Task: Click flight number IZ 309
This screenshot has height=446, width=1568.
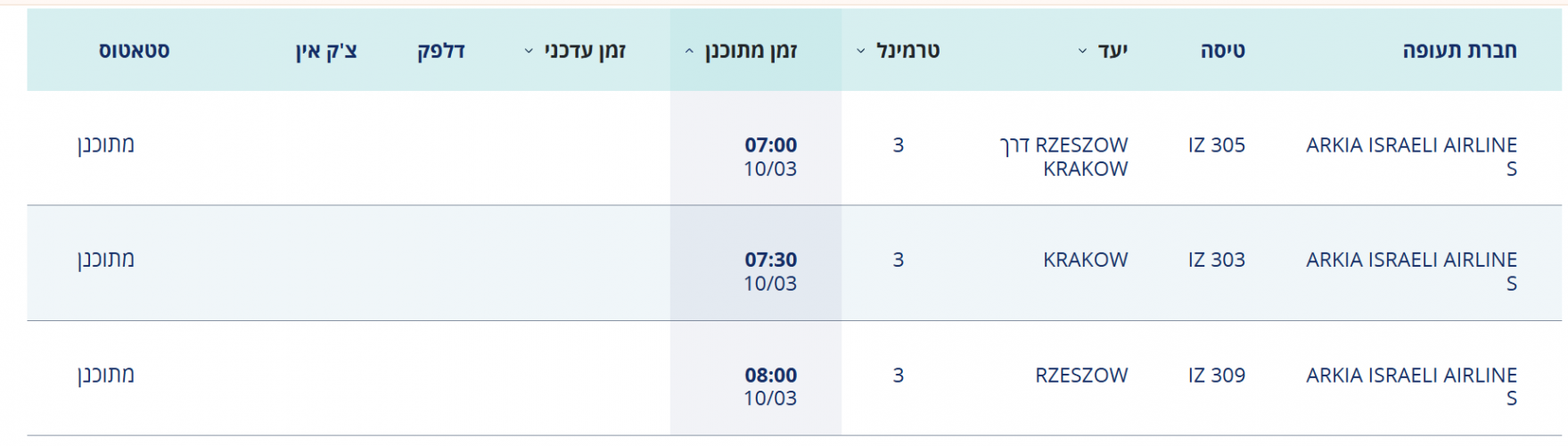Action: coord(1216,376)
